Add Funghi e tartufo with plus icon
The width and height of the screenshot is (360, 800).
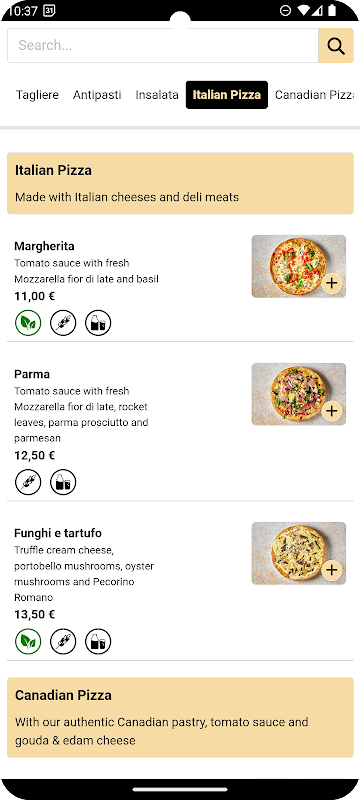coord(332,569)
